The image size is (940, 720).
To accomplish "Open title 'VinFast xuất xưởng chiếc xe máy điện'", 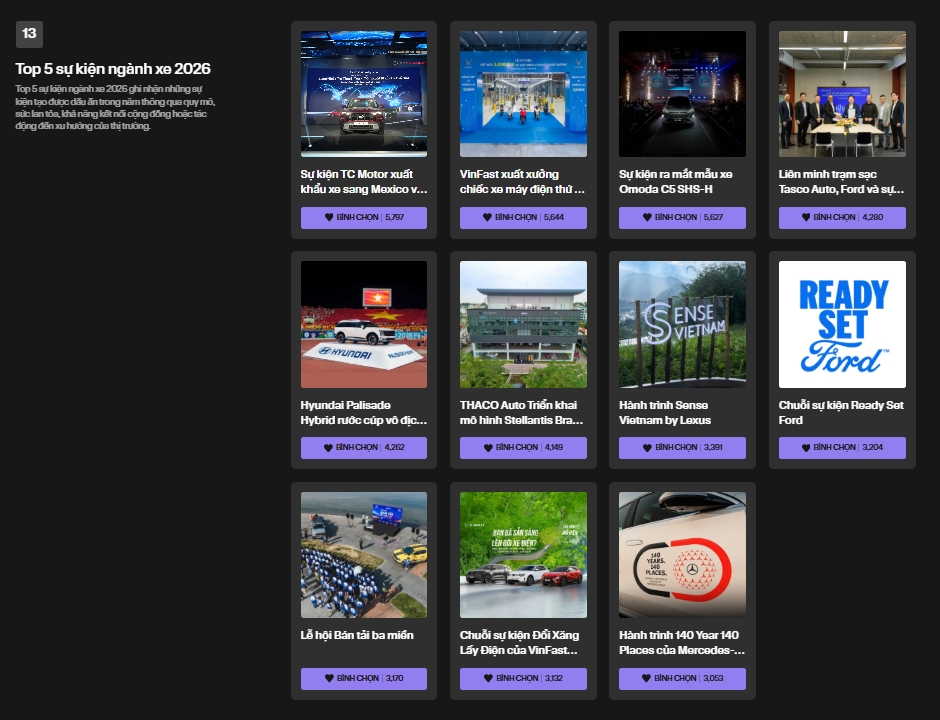I will click(x=522, y=182).
